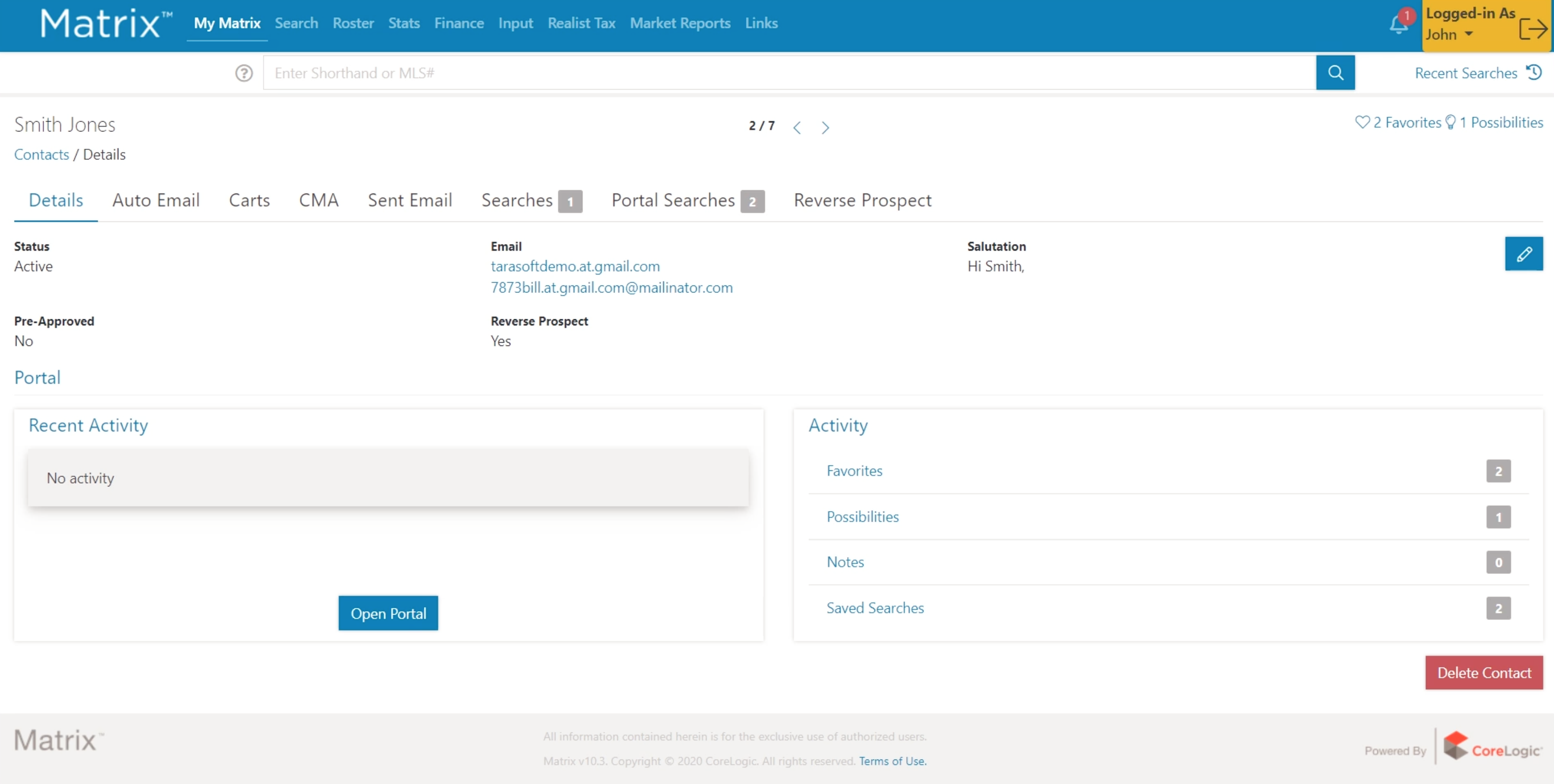Click the magnifier search button

click(x=1335, y=73)
